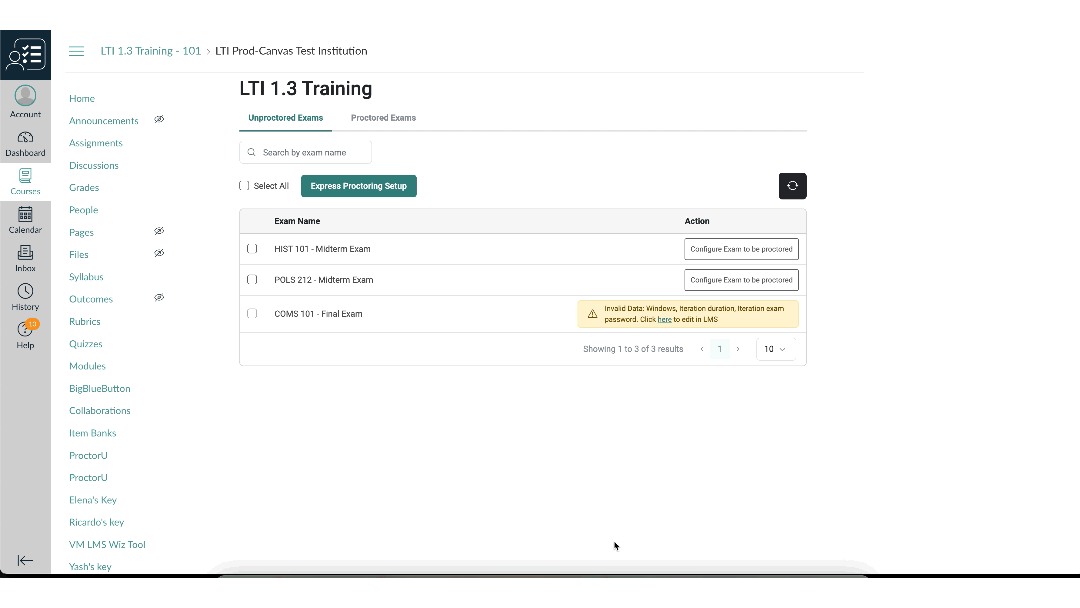Go to next results page arrow
This screenshot has width=1080, height=608.
coord(738,349)
